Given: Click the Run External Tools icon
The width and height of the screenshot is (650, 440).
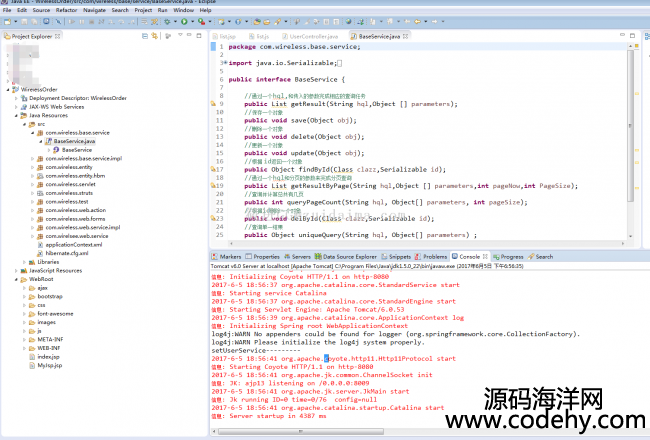Looking at the screenshot, I should pyautogui.click(x=201, y=22).
